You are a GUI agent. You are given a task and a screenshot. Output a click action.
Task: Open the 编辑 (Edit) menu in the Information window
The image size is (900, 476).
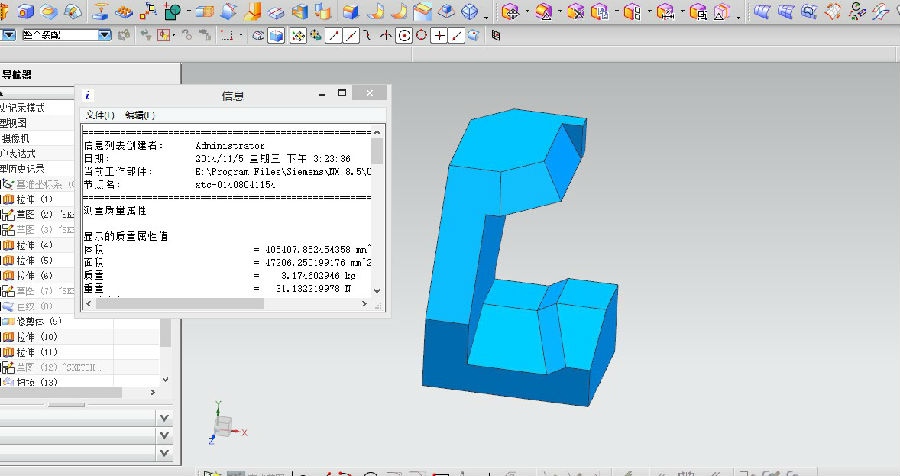coord(140,115)
